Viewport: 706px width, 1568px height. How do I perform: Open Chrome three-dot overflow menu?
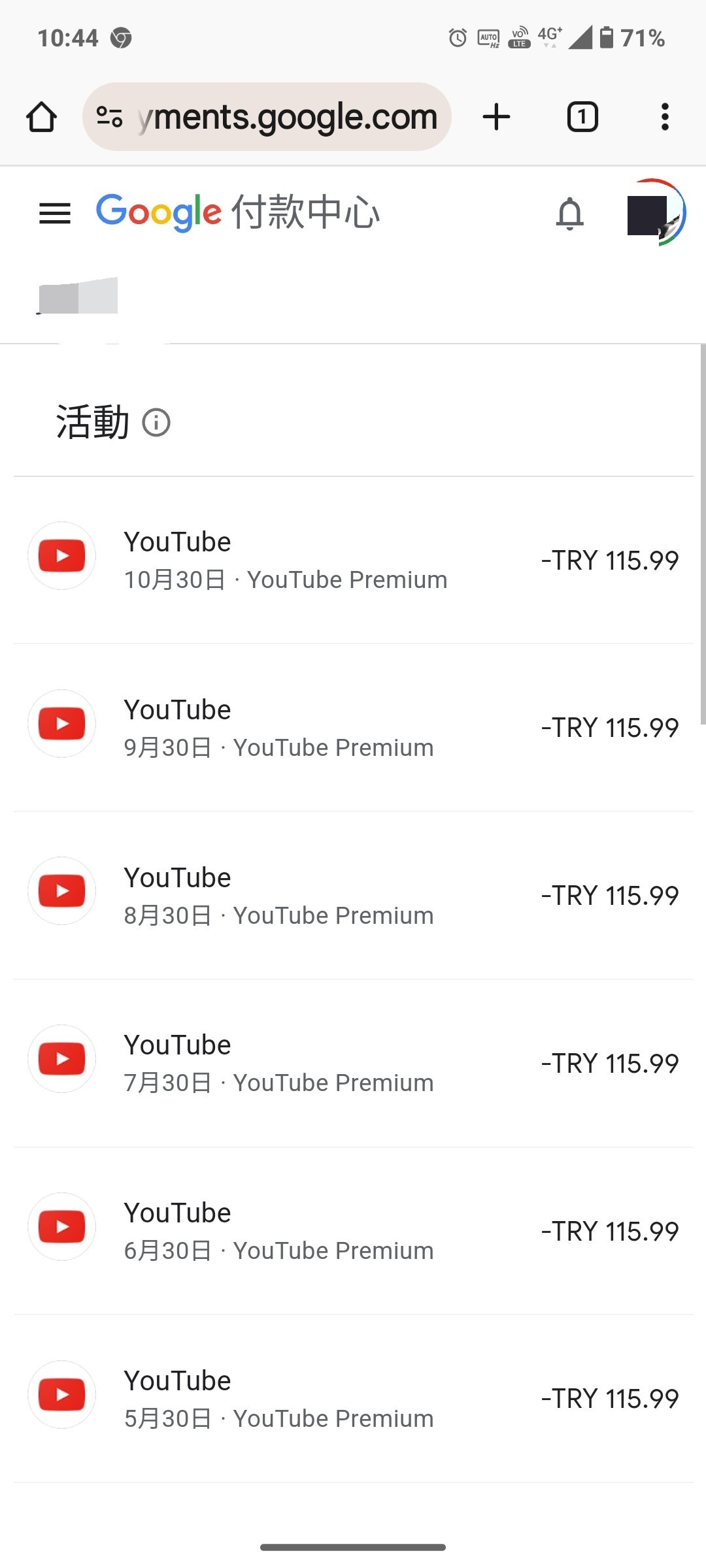coord(665,117)
